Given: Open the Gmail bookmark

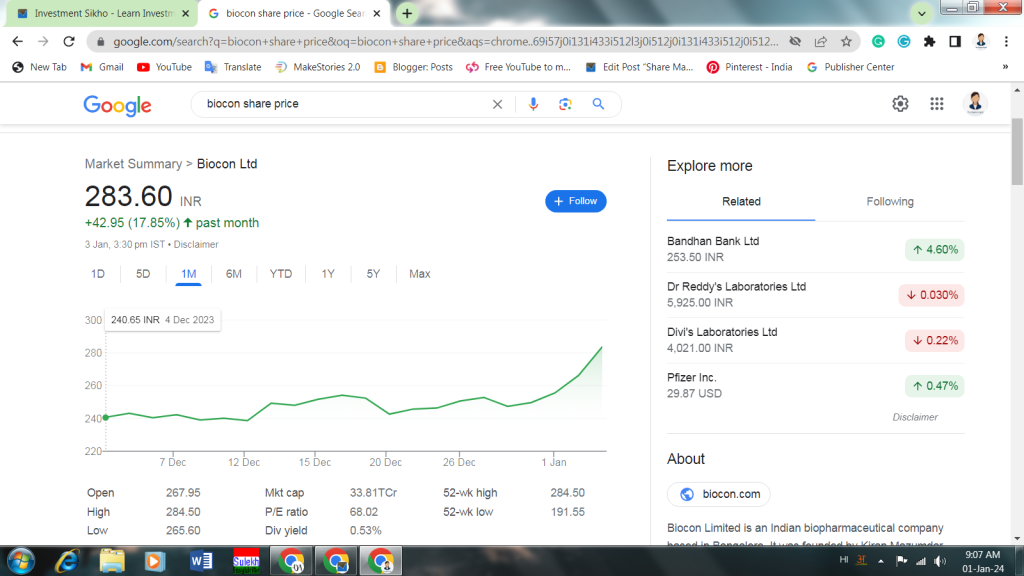Looking at the screenshot, I should tap(102, 67).
